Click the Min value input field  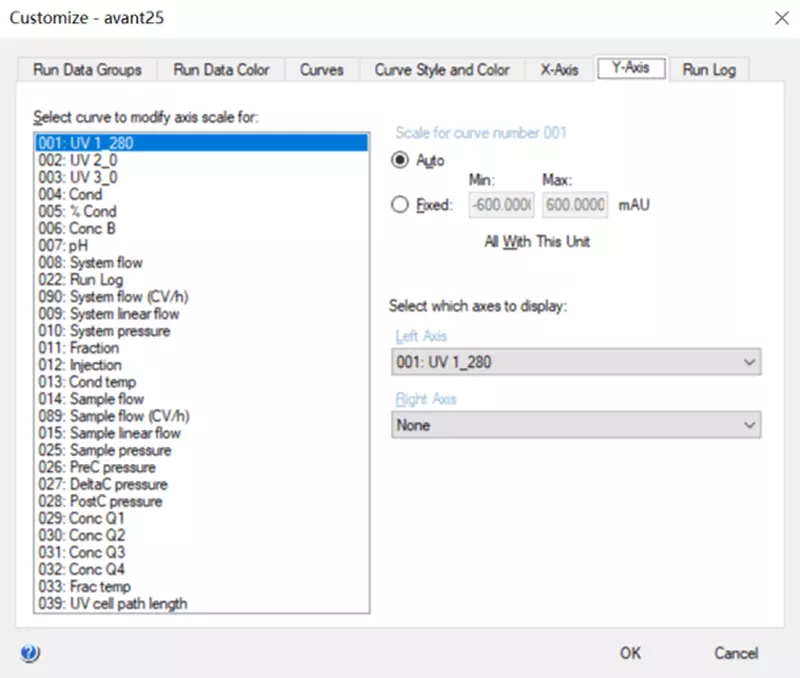pyautogui.click(x=502, y=205)
